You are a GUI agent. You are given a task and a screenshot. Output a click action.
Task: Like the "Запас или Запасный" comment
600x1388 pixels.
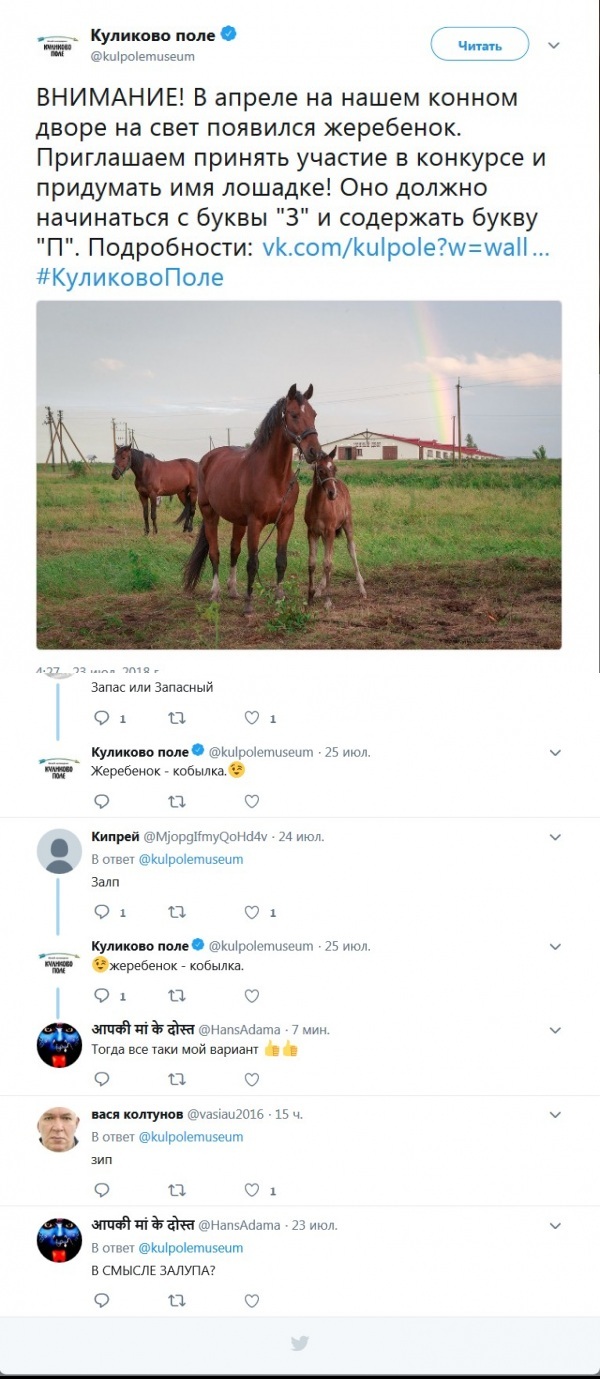pos(251,718)
